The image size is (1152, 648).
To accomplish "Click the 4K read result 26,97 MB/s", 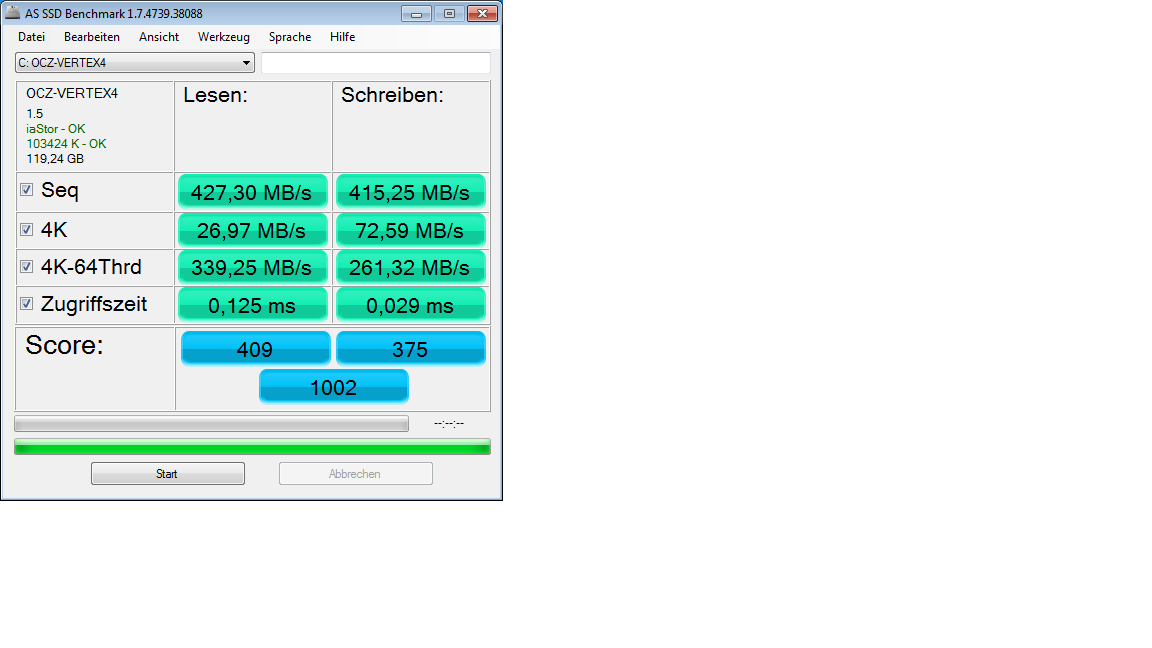I will [x=252, y=231].
